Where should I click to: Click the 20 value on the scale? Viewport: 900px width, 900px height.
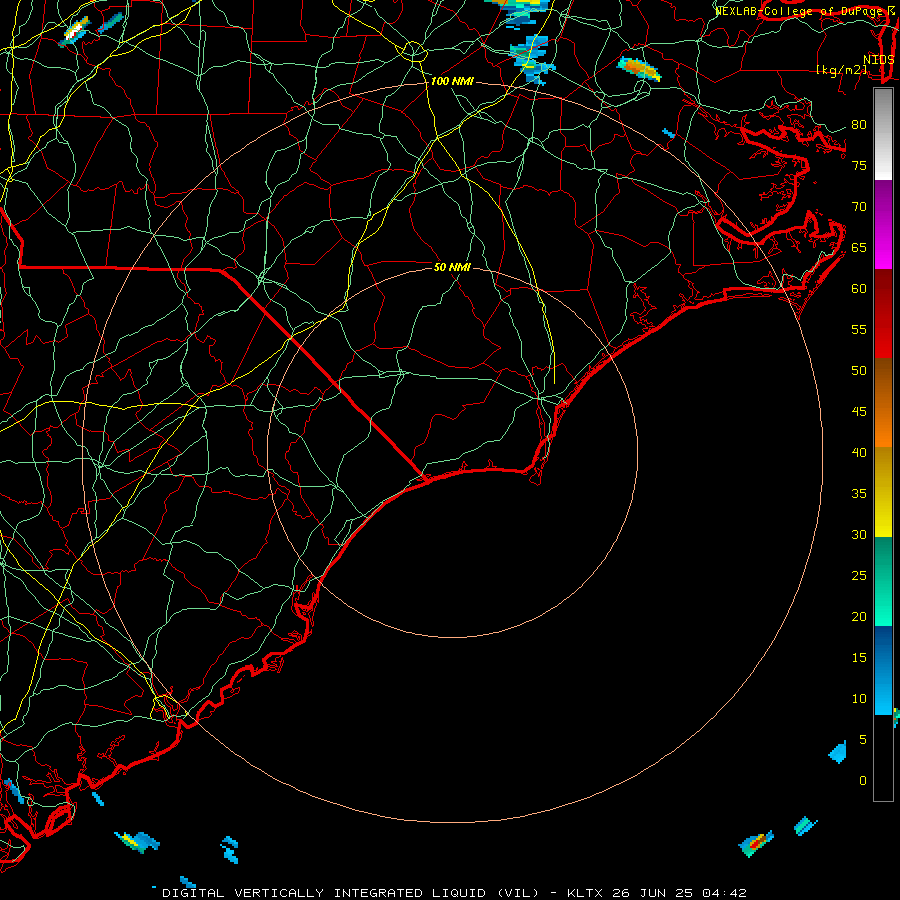pyautogui.click(x=859, y=616)
